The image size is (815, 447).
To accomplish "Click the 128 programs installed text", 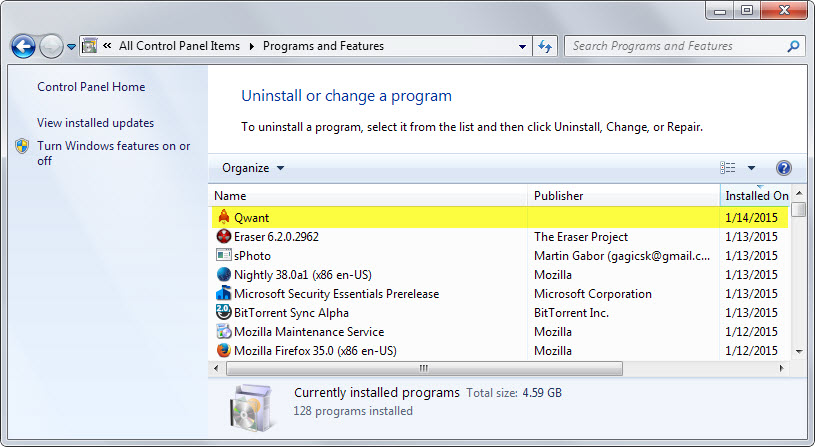I will pyautogui.click(x=353, y=411).
